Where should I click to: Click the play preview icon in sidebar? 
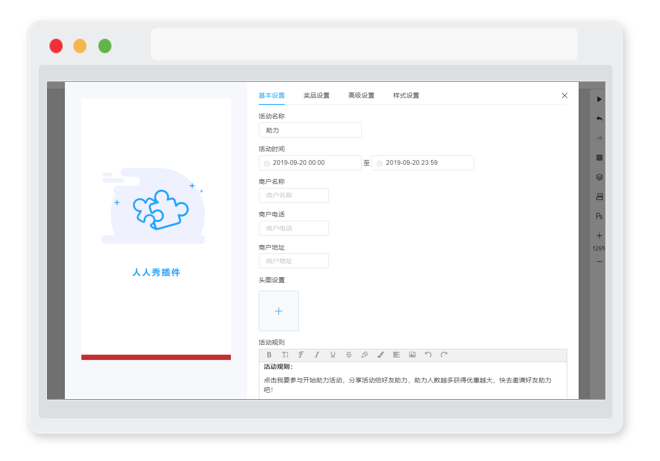pos(599,99)
